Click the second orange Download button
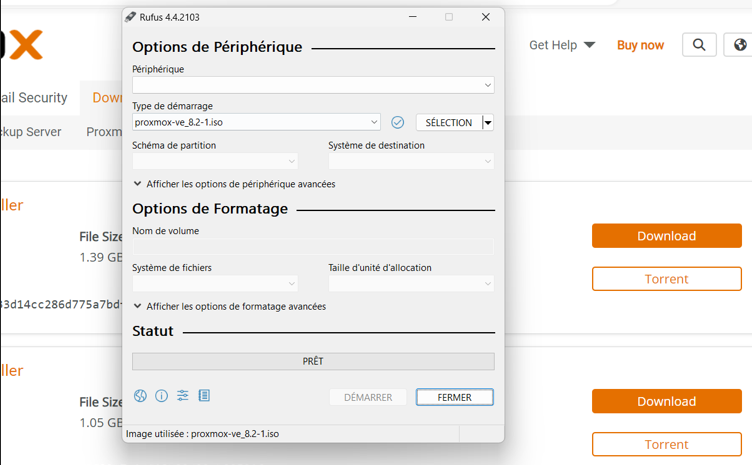This screenshot has width=752, height=465. click(x=667, y=401)
